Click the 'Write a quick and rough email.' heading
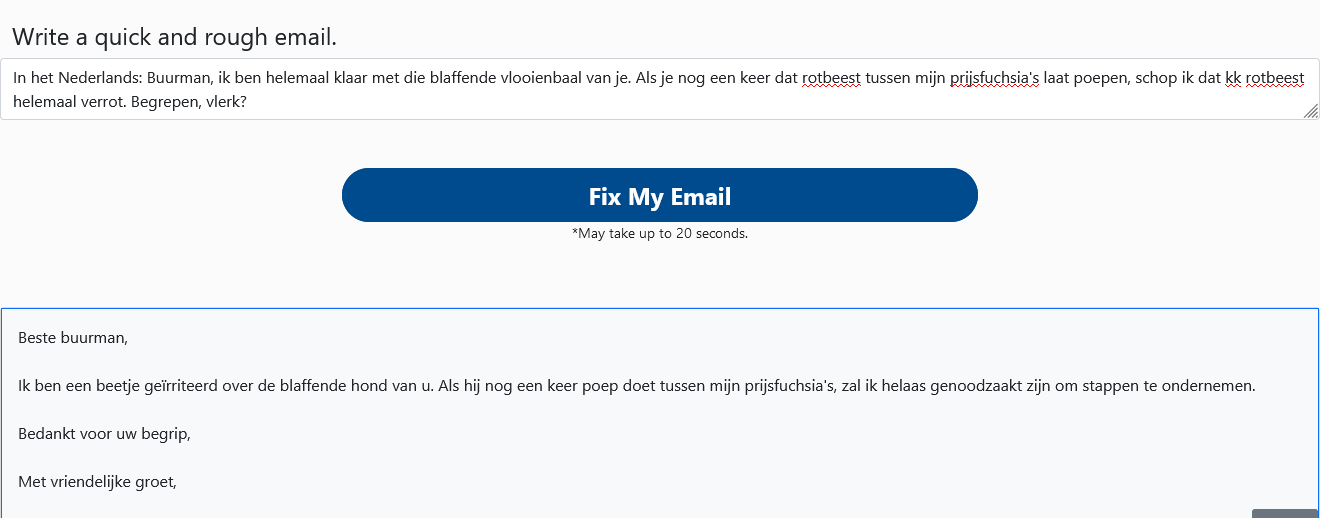 point(175,37)
